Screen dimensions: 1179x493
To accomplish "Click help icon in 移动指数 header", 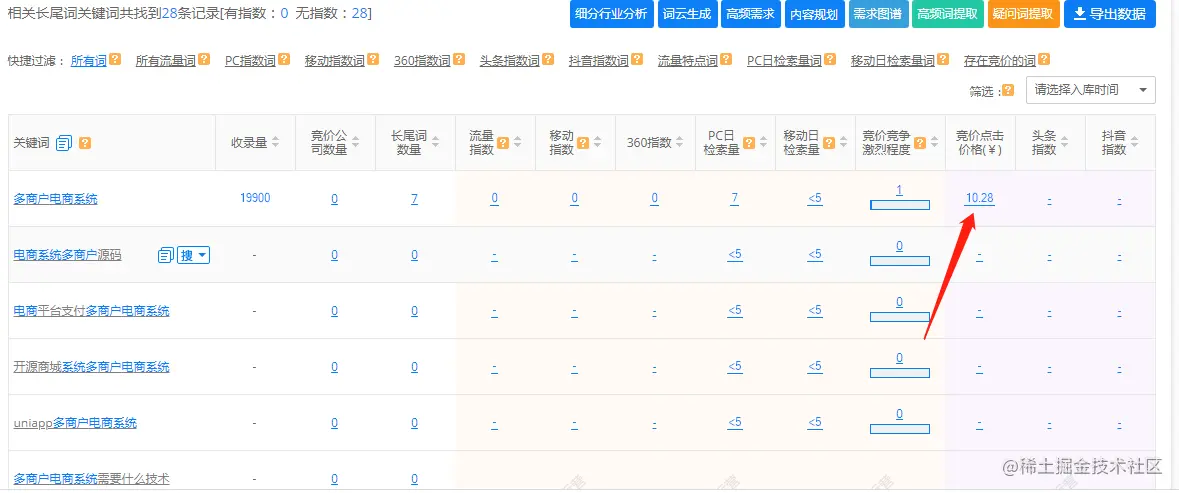I will (x=583, y=143).
